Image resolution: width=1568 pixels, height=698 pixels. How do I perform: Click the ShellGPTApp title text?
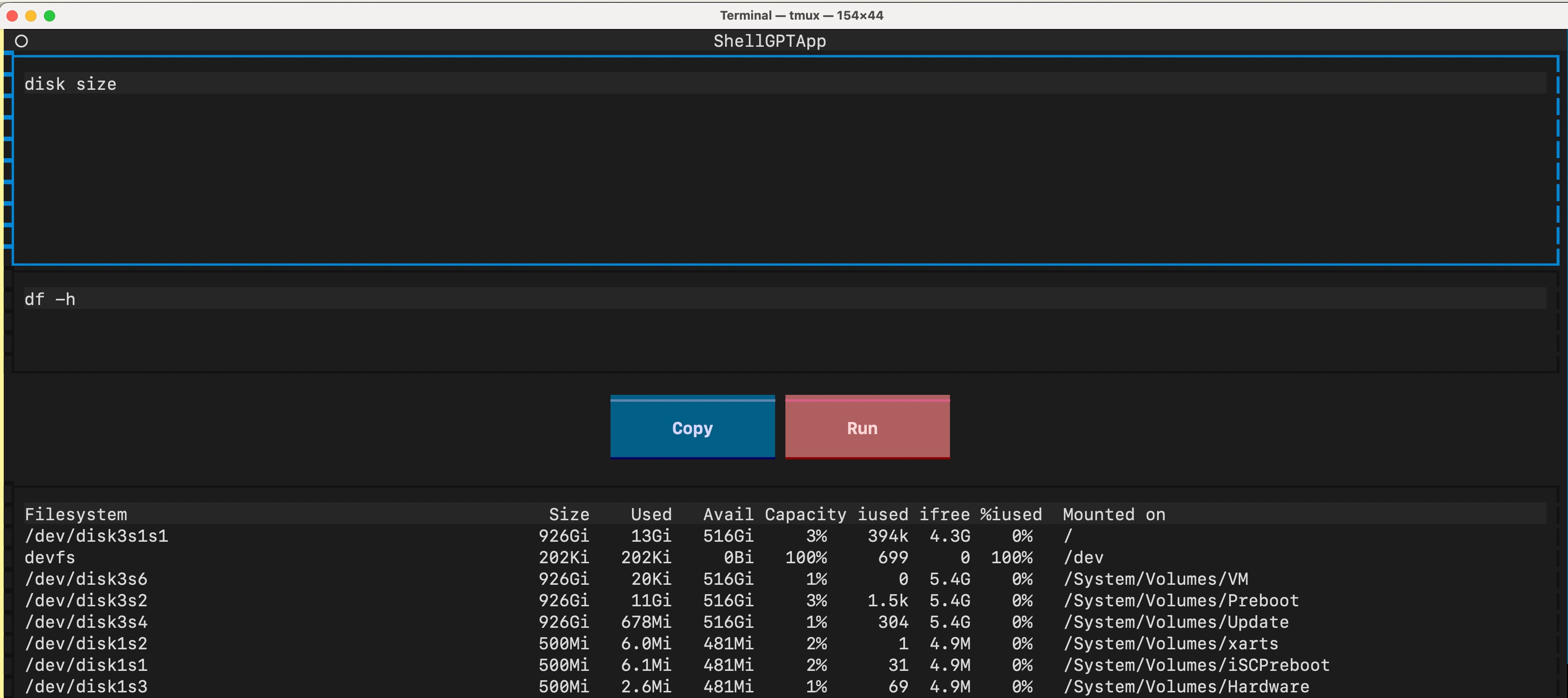point(770,41)
